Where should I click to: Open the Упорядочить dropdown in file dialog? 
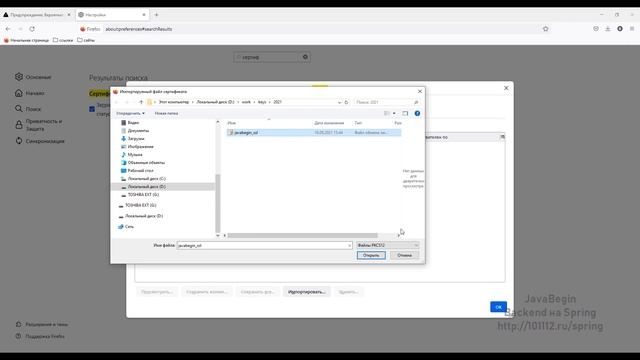(x=130, y=113)
